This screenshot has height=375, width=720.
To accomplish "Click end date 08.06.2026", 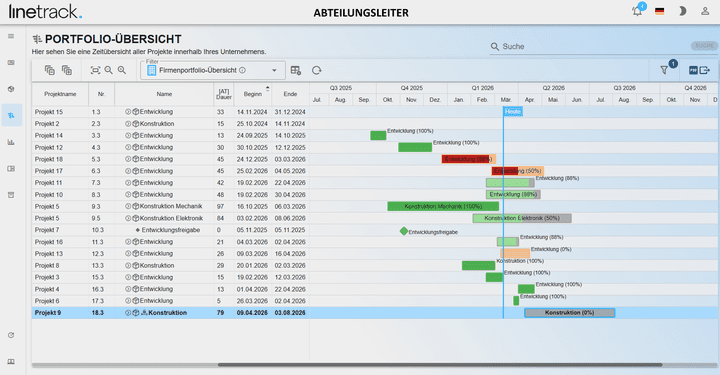I will click(290, 218).
